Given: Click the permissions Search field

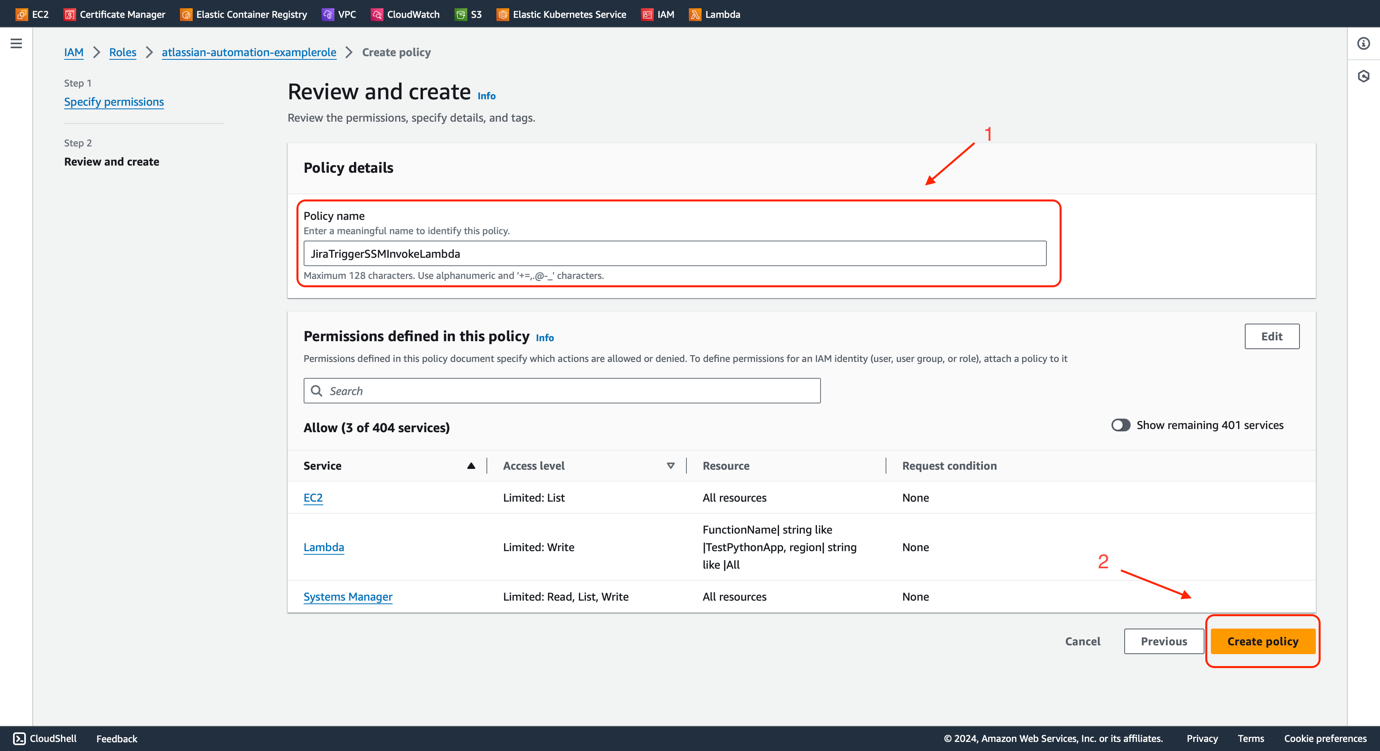Looking at the screenshot, I should (562, 391).
